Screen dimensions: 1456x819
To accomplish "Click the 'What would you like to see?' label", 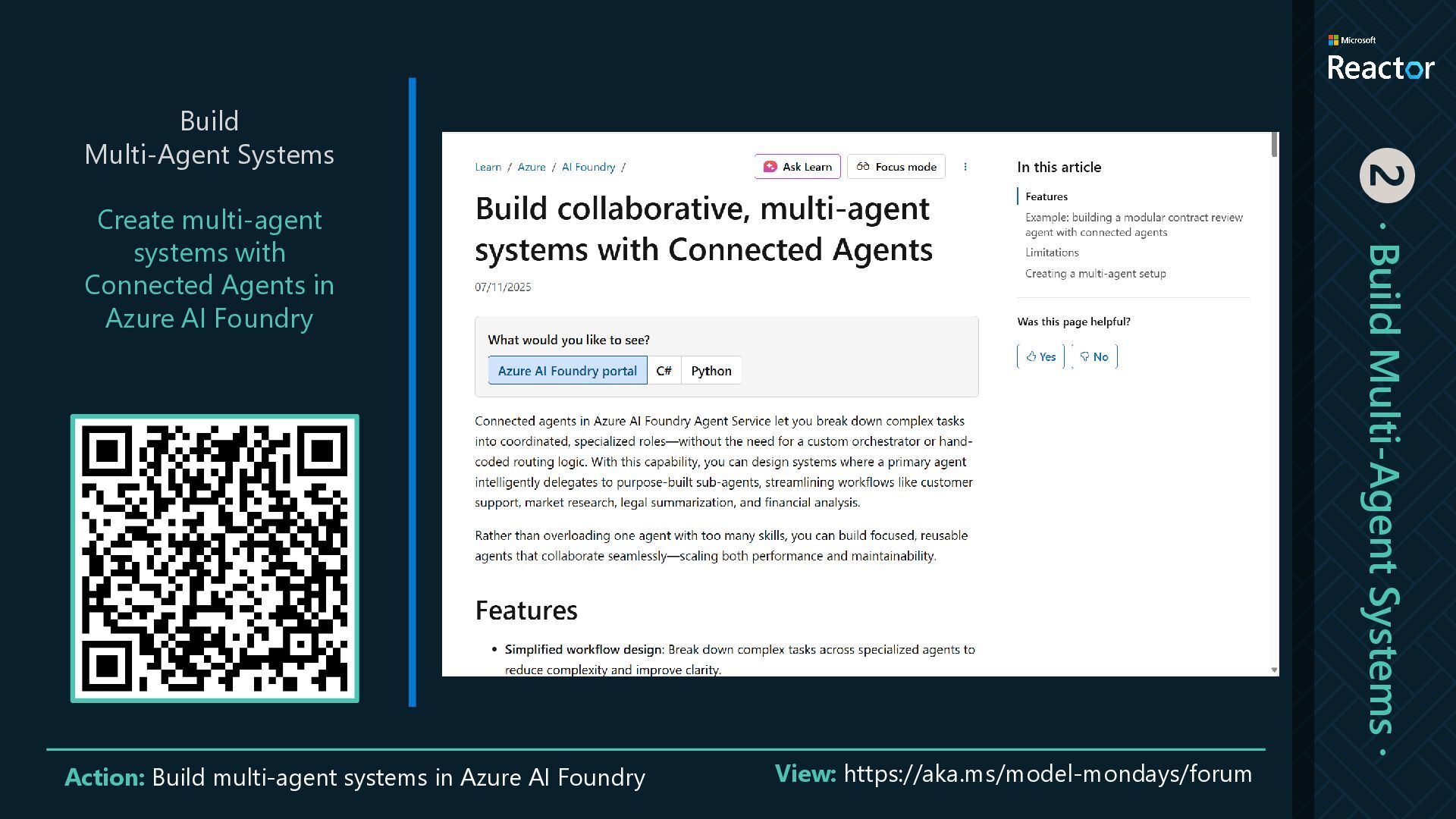I will point(569,340).
